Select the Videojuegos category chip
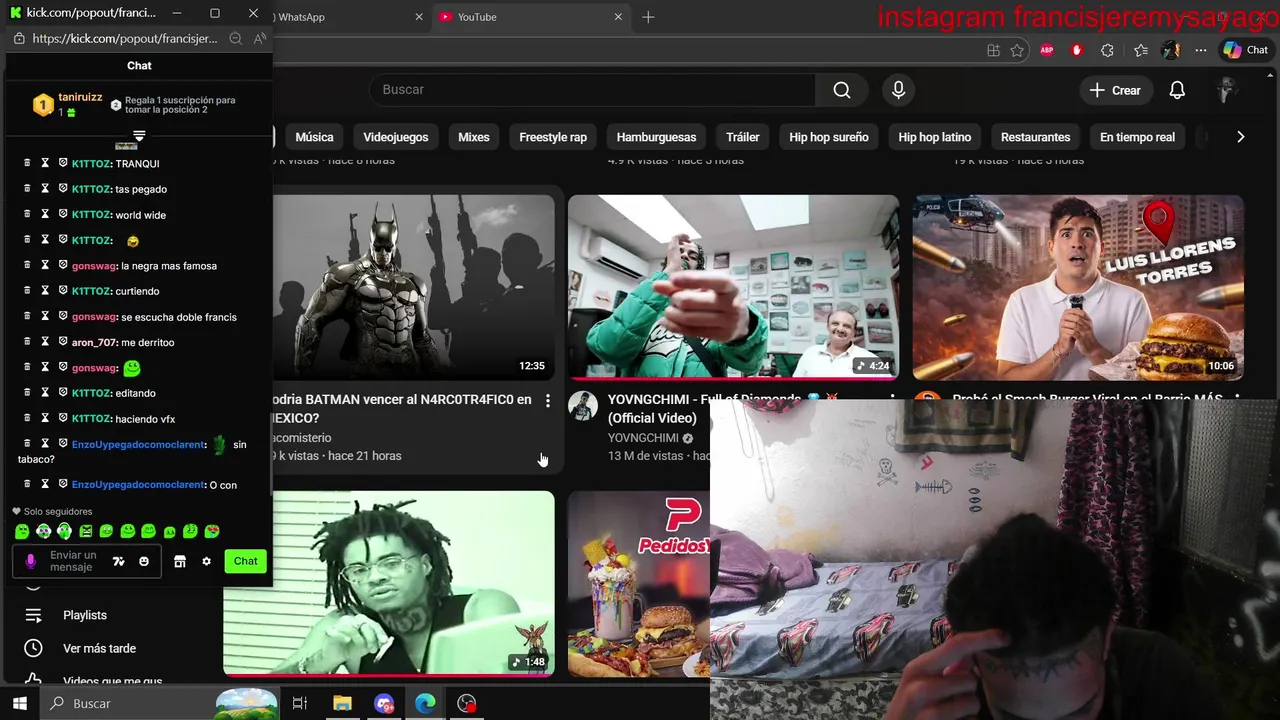Image resolution: width=1280 pixels, height=720 pixels. (396, 137)
